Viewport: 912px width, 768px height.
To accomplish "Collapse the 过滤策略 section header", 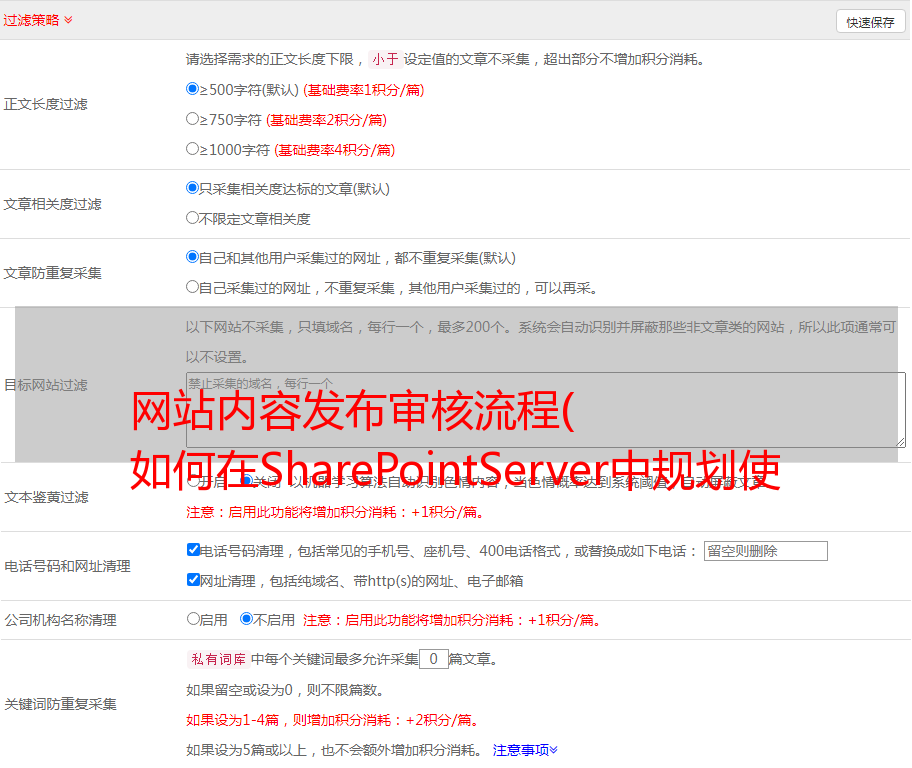I will coord(38,20).
